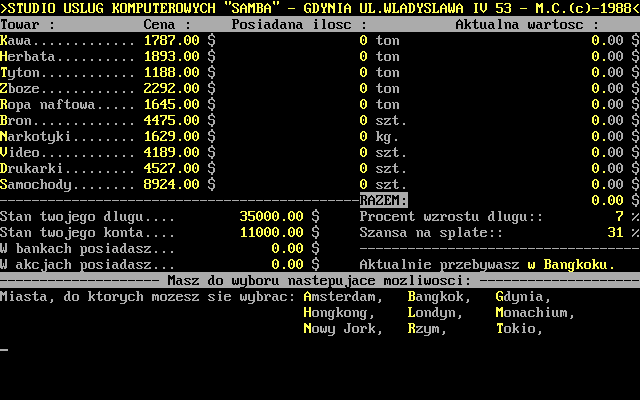Click the Kawa quantity '0 ton'

(x=379, y=40)
